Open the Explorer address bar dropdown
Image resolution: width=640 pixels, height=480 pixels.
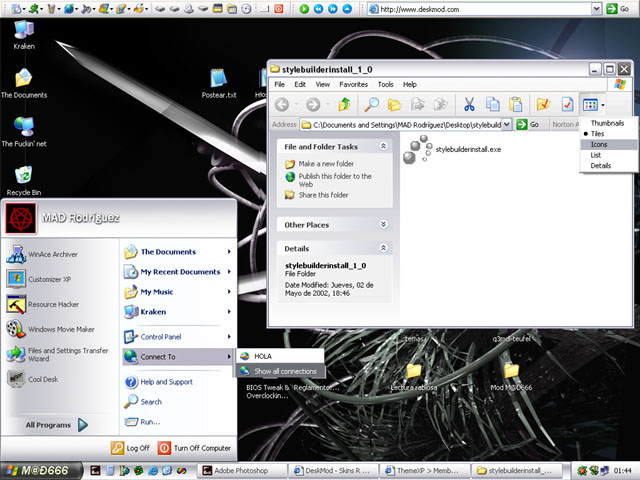506,124
